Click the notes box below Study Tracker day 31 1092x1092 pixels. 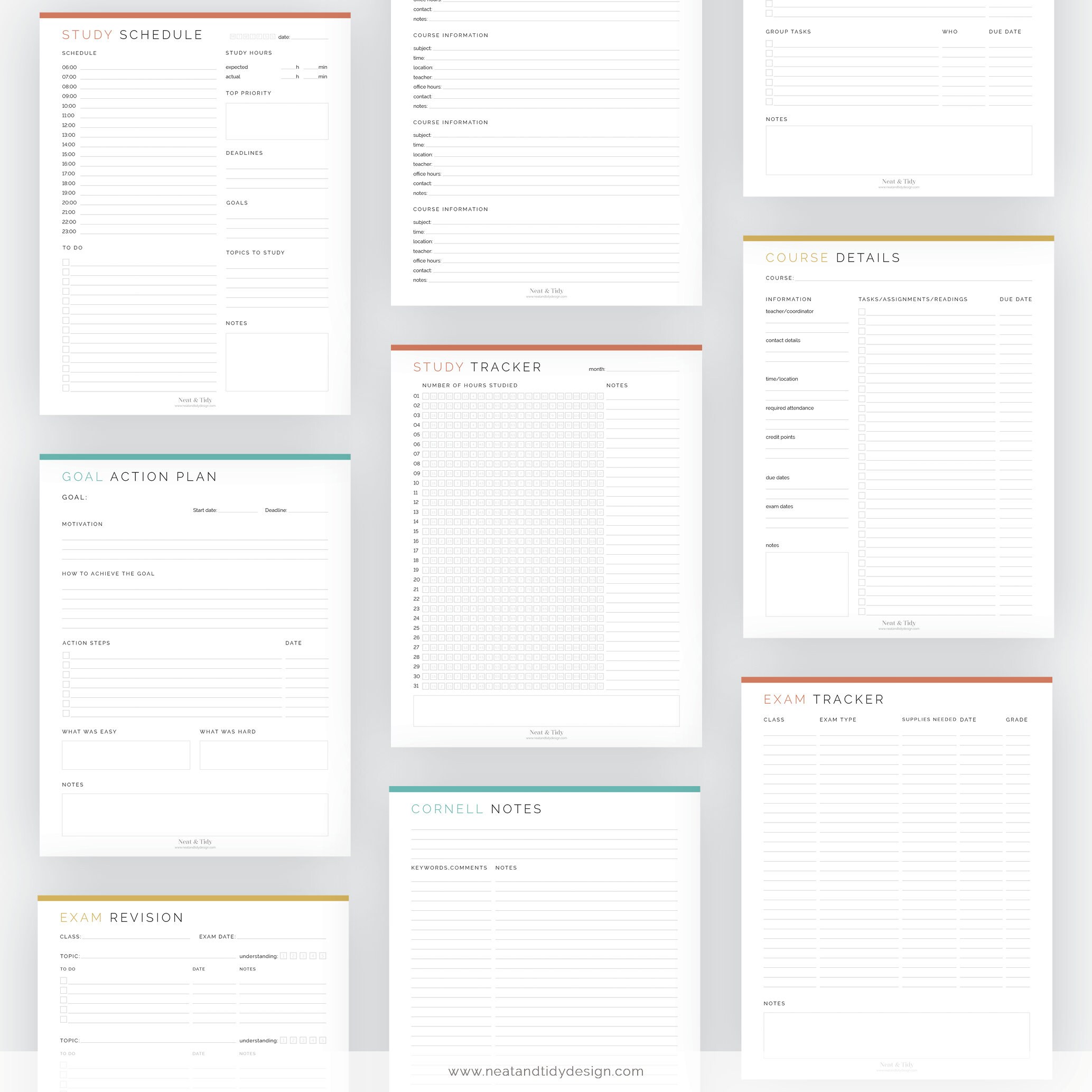(x=547, y=711)
